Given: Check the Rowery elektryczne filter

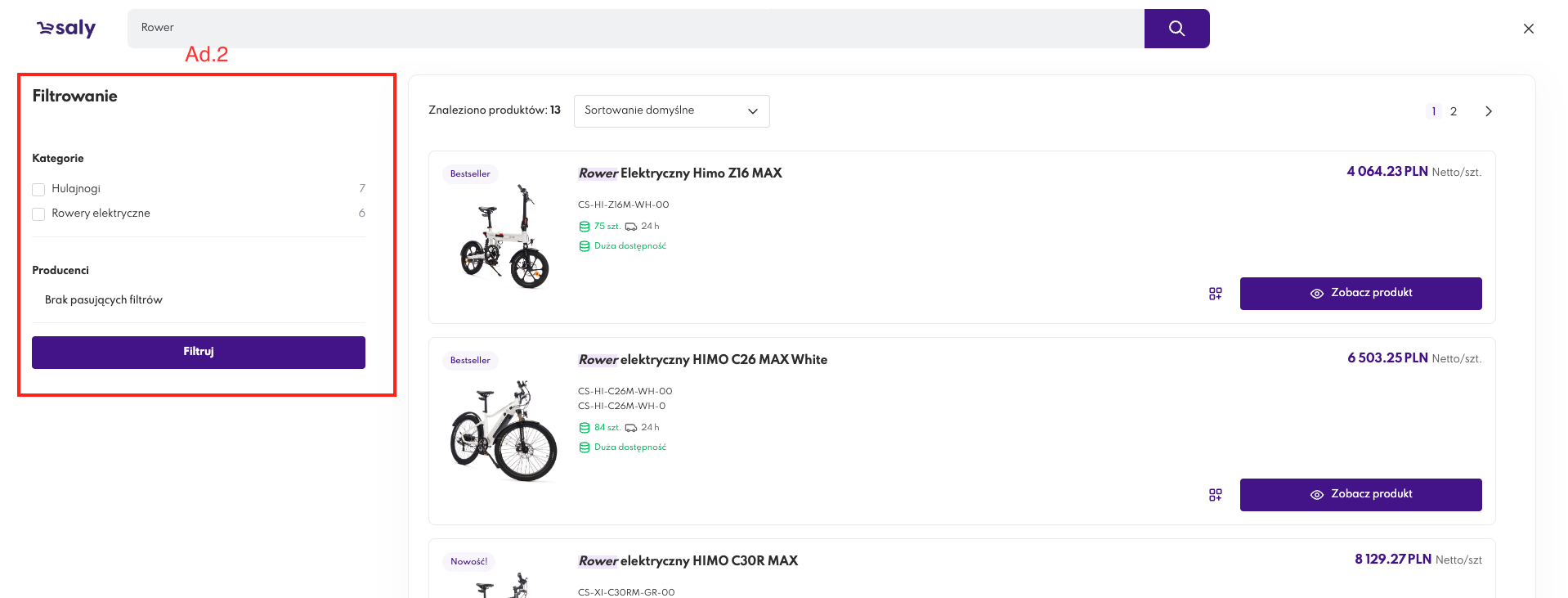Looking at the screenshot, I should 38,214.
